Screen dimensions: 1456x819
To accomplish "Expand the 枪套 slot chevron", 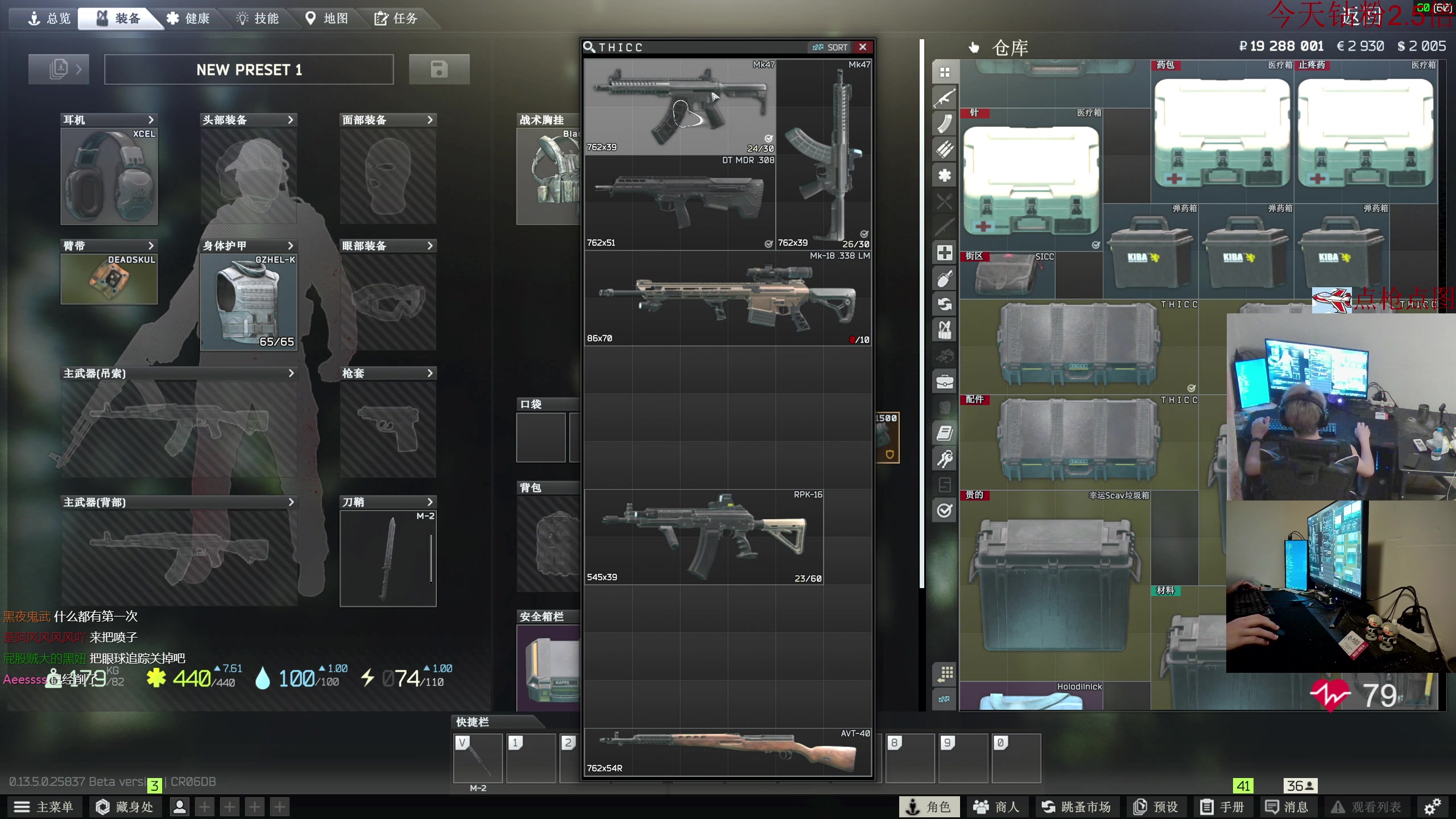I will click(430, 373).
